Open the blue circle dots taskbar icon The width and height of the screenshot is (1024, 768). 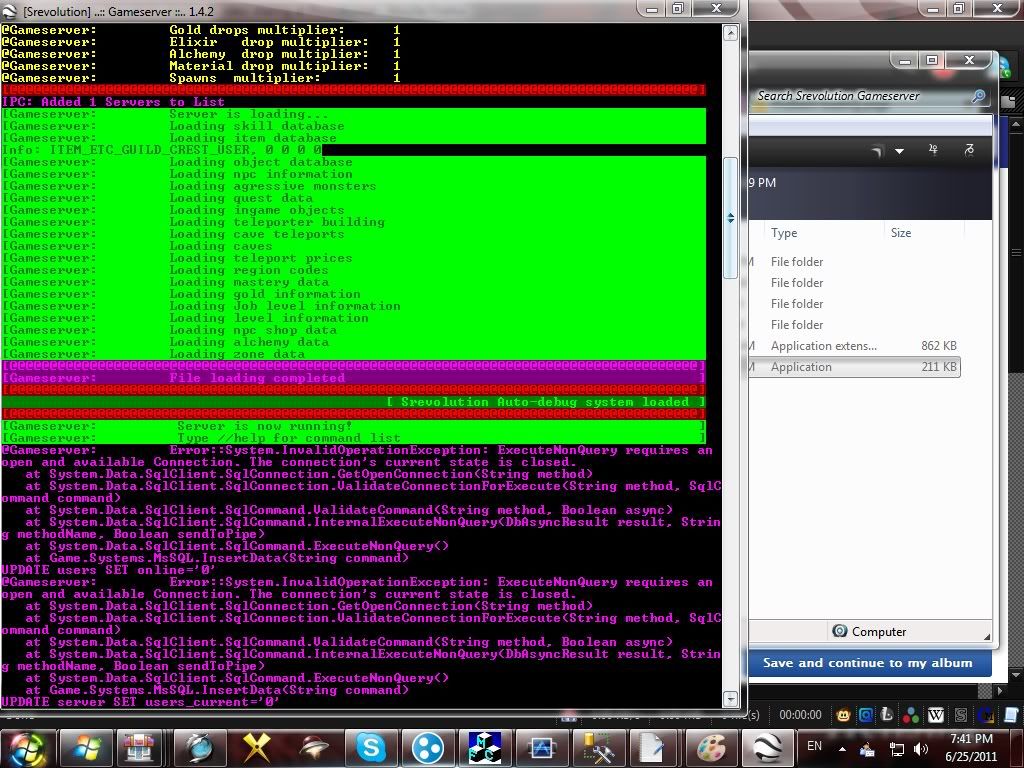click(x=428, y=748)
